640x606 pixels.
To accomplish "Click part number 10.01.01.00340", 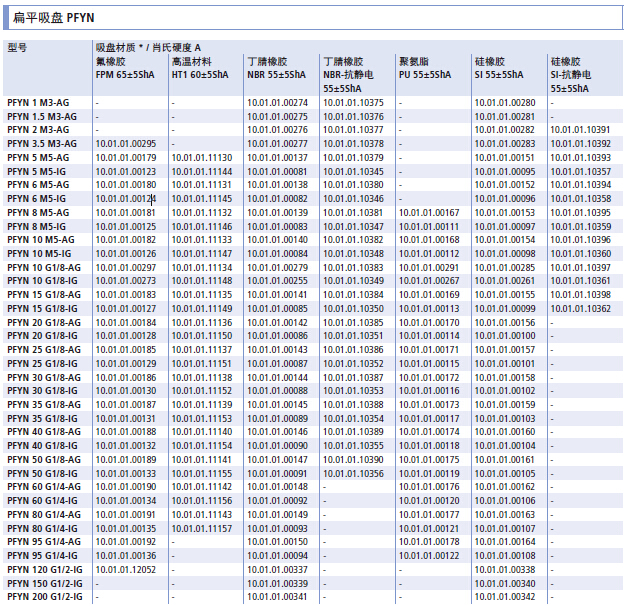I will [x=505, y=584].
